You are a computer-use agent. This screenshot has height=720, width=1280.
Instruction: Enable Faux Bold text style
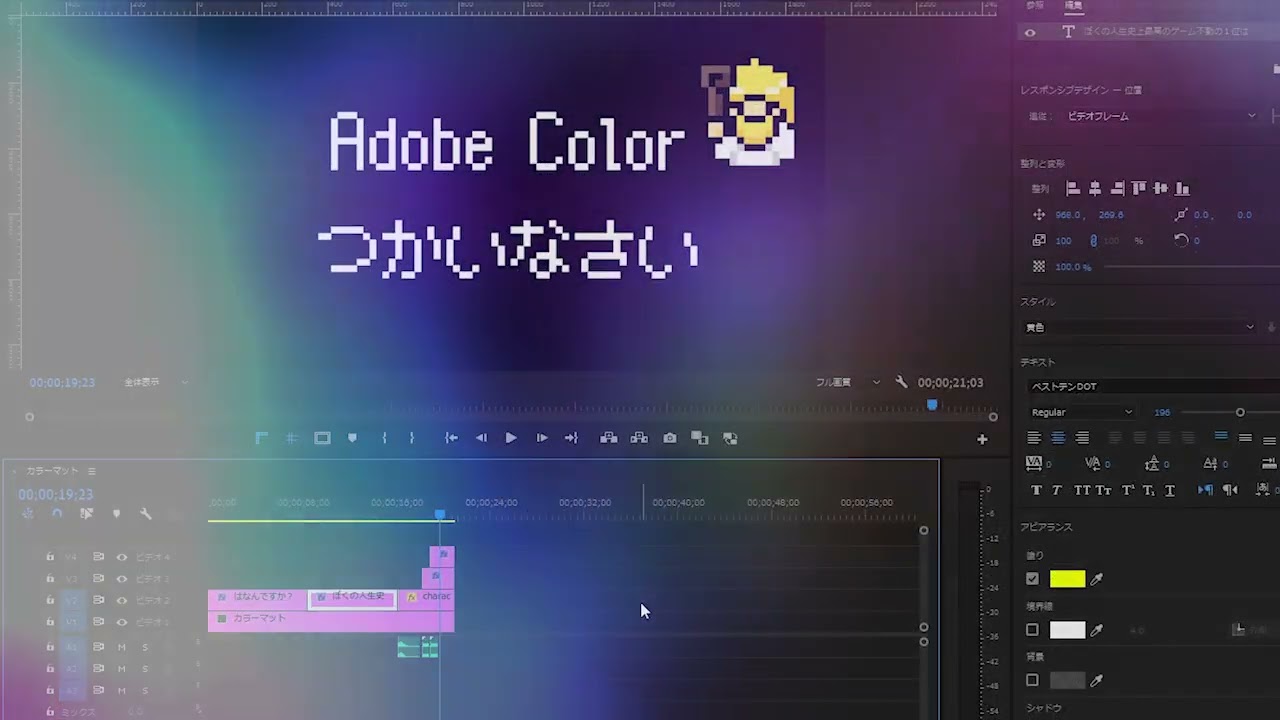[x=1036, y=490]
